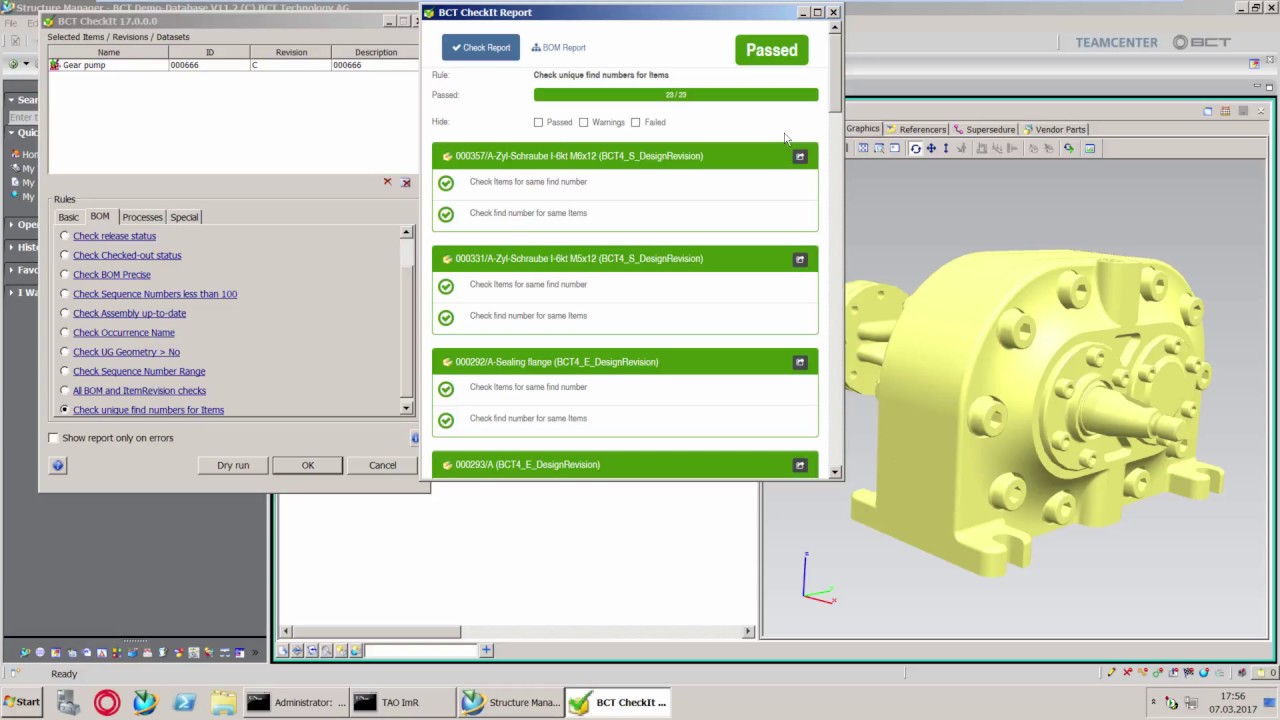Click the Teamcenter logo text in the header
The height and width of the screenshot is (720, 1280).
coord(1116,42)
